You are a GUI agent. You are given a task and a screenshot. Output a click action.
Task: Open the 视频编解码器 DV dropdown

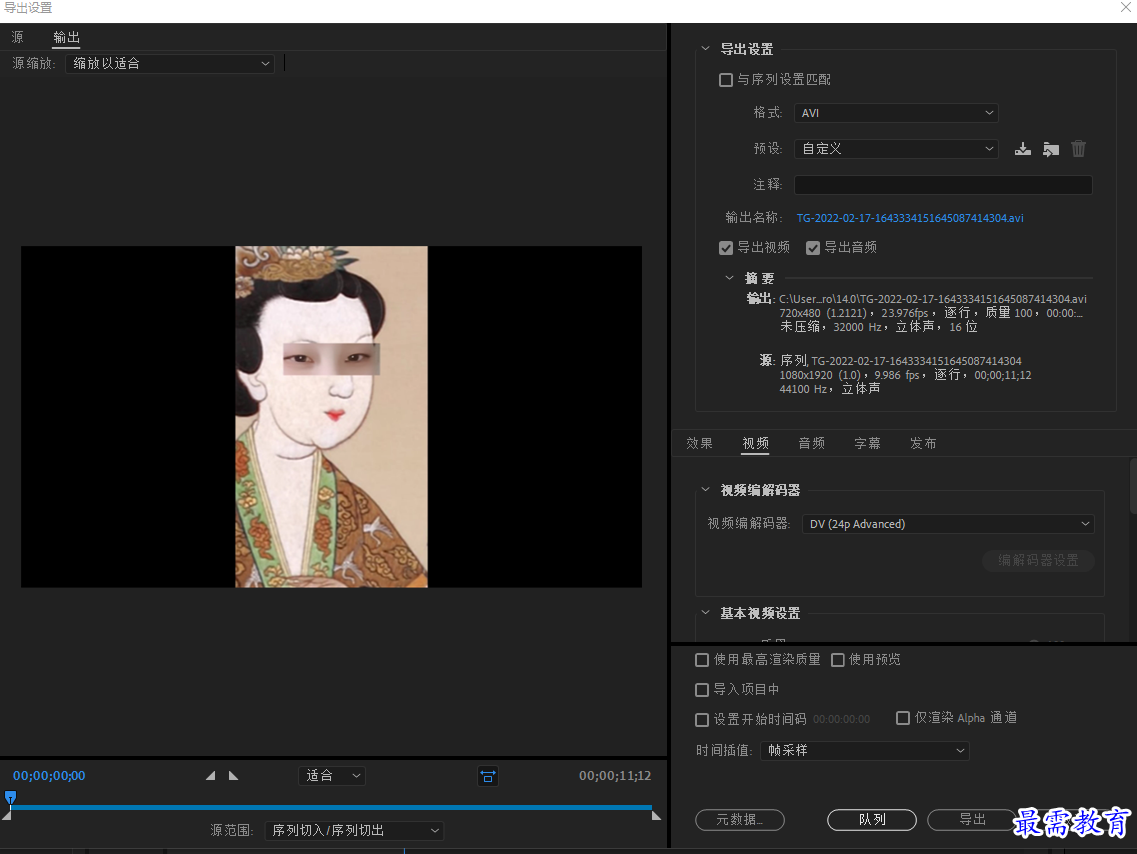tap(948, 524)
